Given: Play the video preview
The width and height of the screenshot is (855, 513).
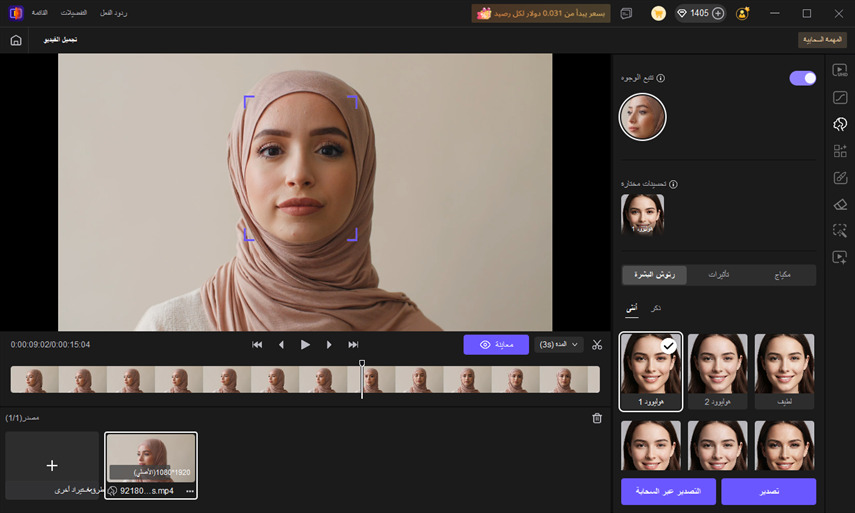Looking at the screenshot, I should coord(305,345).
